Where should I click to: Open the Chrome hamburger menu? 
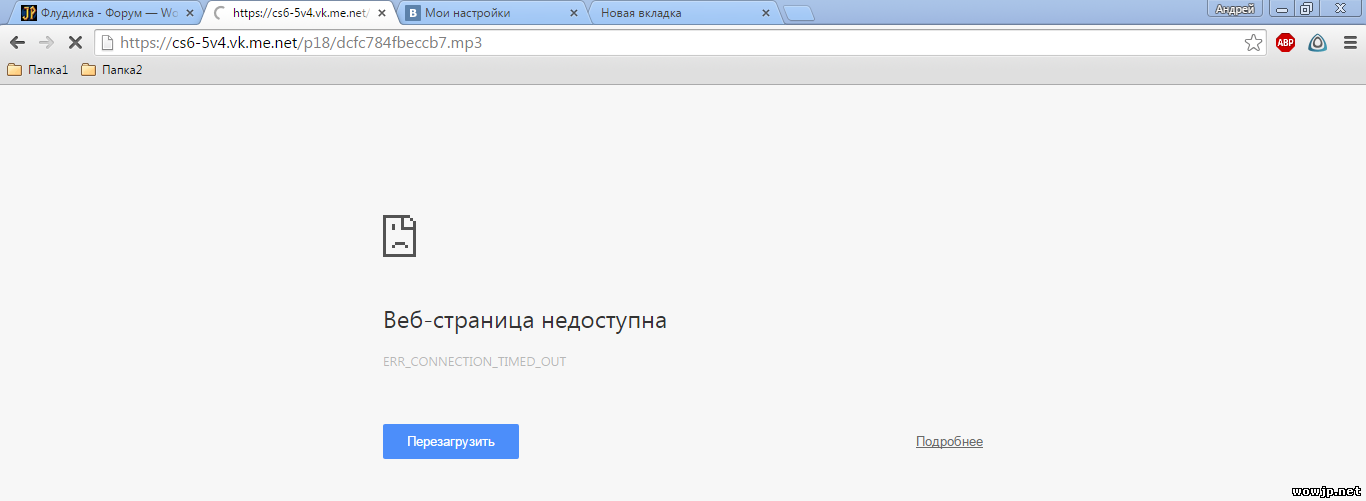pyautogui.click(x=1350, y=43)
